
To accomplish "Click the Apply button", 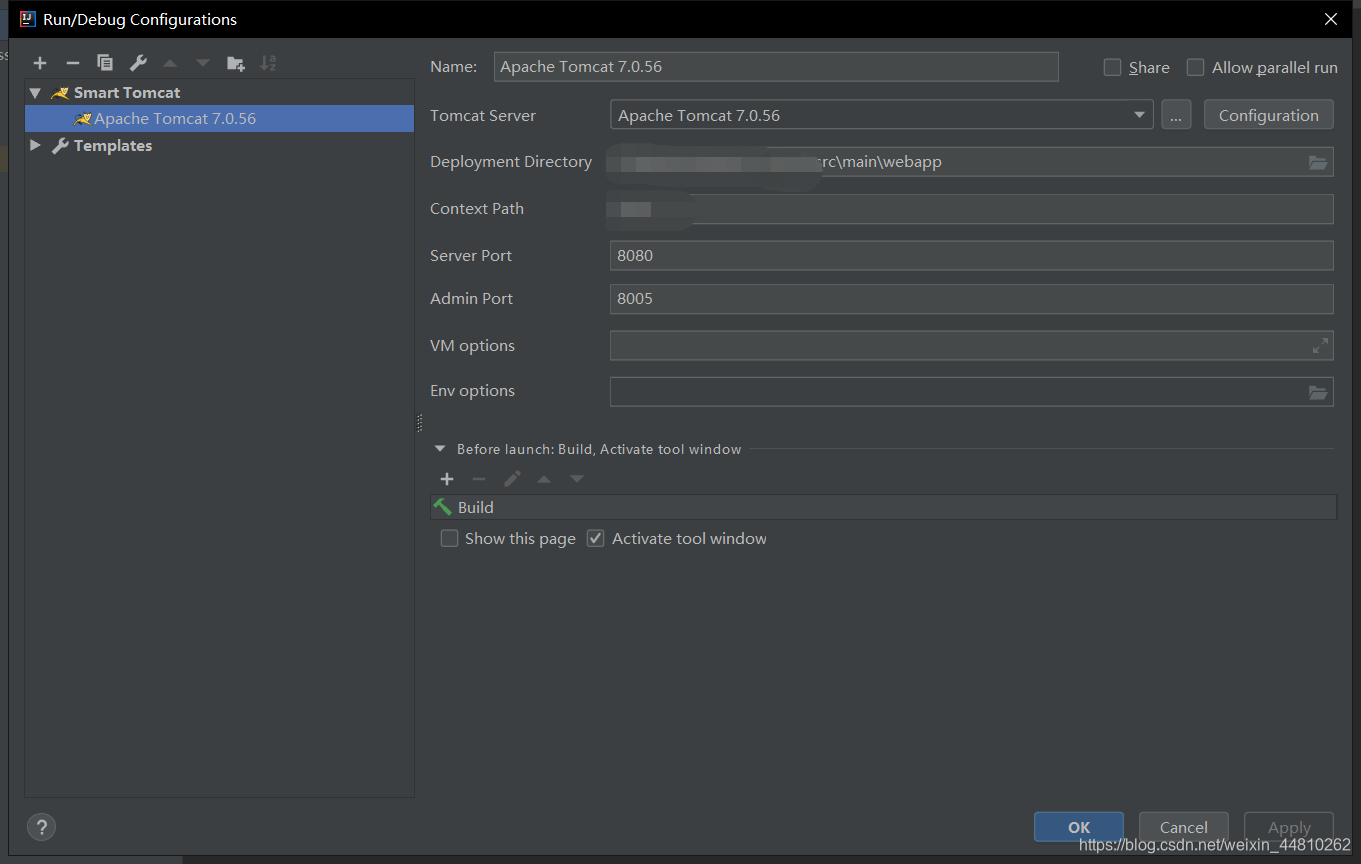I will 1289,827.
